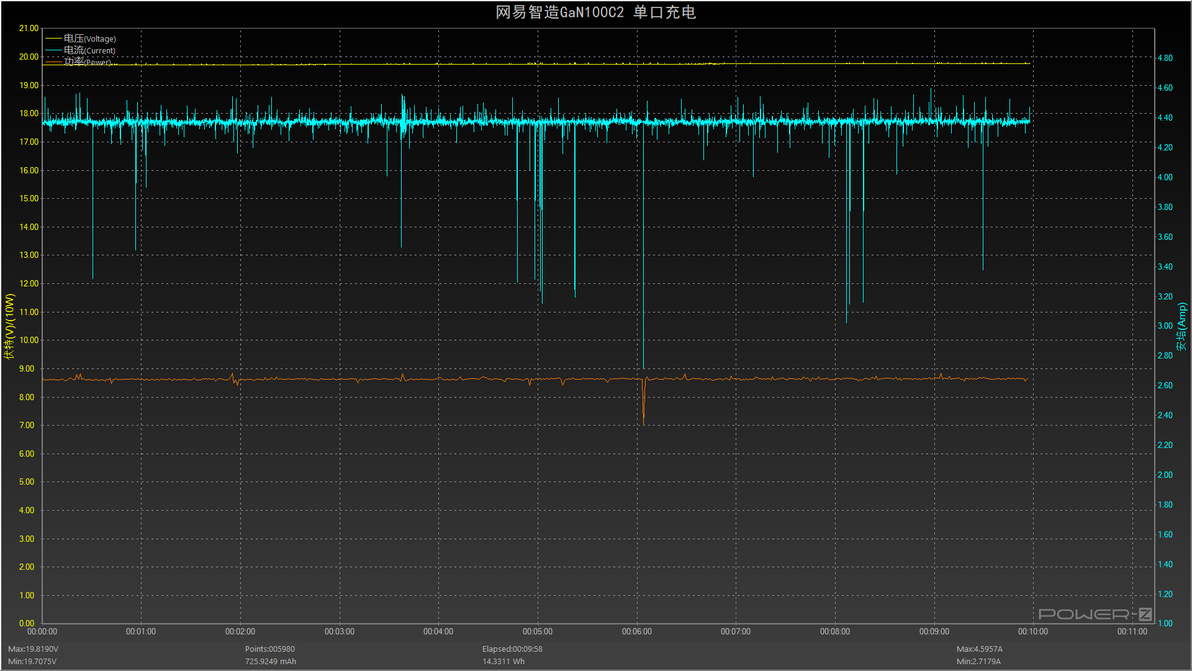Click the Max:19.8190V status value
Screen dimensions: 1192x671
pyautogui.click(x=33, y=649)
